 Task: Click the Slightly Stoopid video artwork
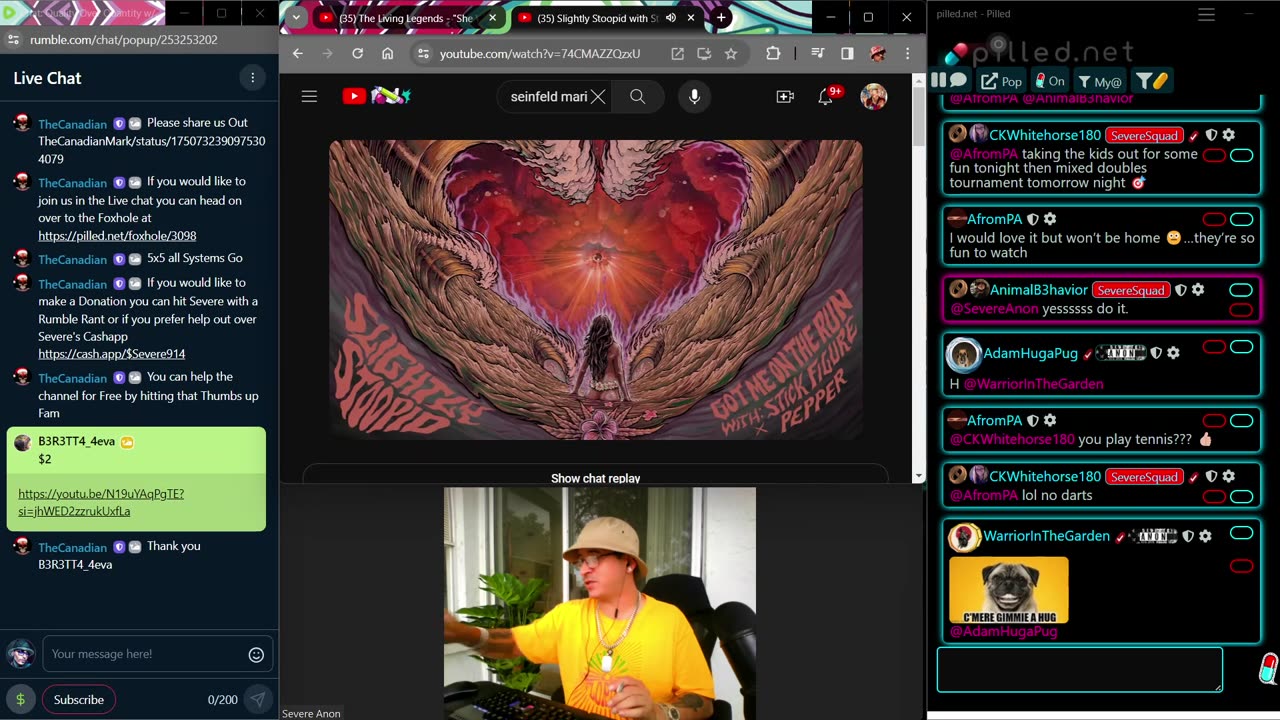pyautogui.click(x=596, y=290)
